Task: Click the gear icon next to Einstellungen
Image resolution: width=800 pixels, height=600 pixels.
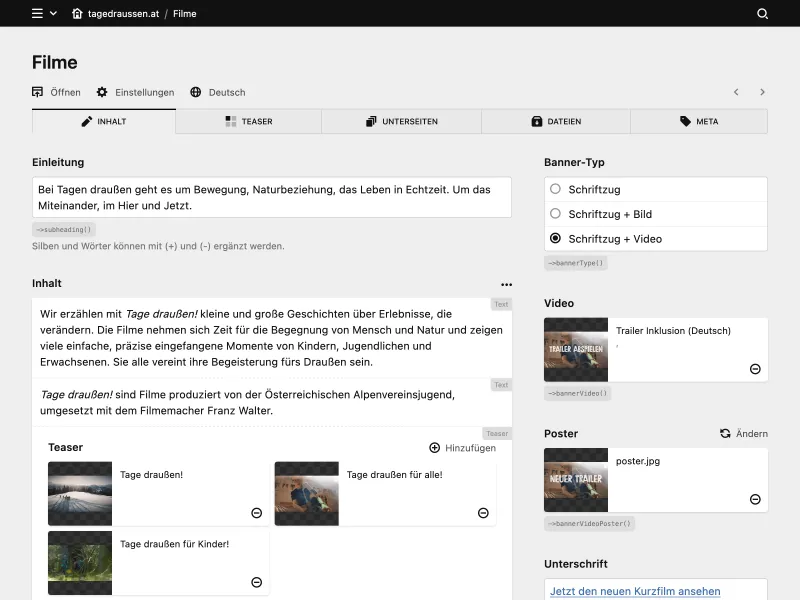Action: click(x=101, y=92)
